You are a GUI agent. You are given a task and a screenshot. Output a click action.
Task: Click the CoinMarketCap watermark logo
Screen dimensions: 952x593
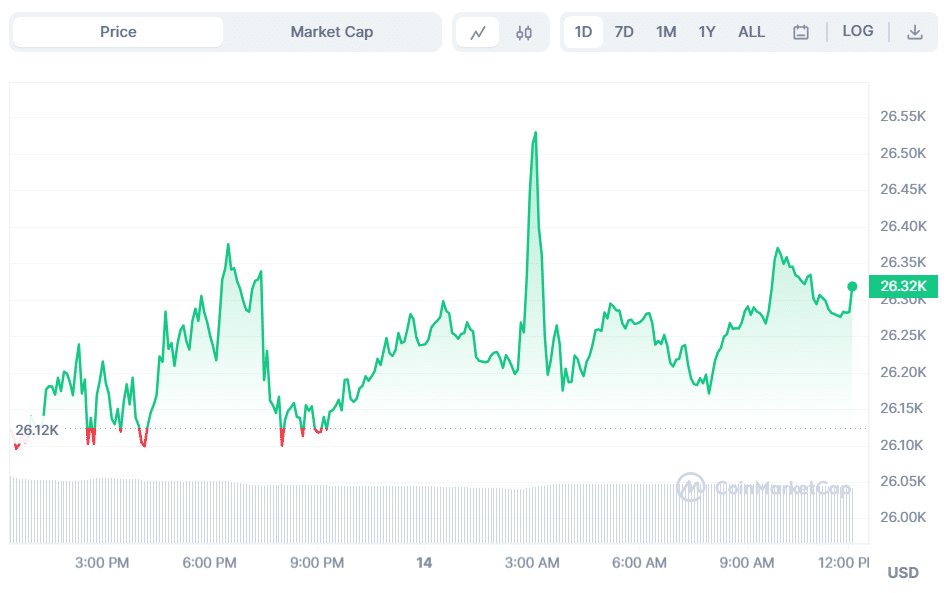[x=764, y=488]
